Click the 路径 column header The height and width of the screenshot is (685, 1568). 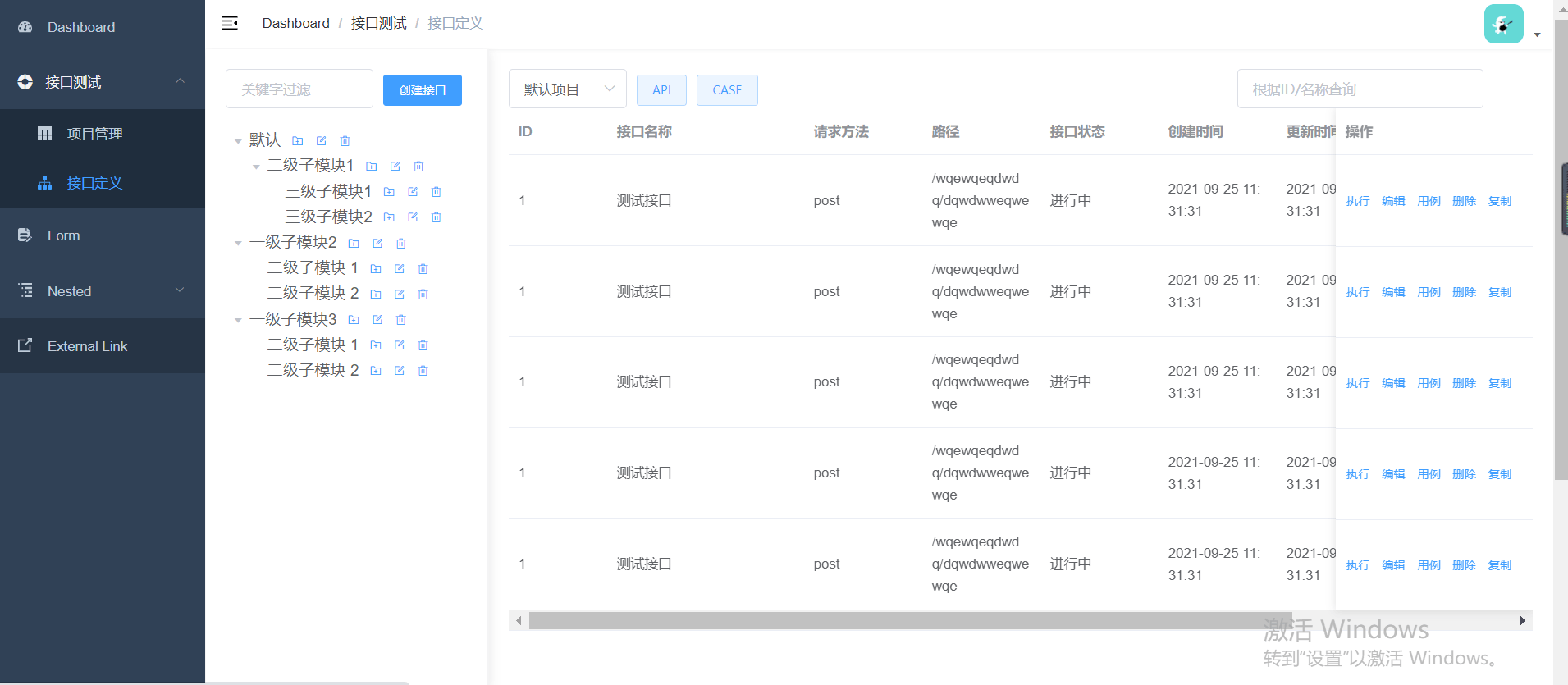[945, 131]
